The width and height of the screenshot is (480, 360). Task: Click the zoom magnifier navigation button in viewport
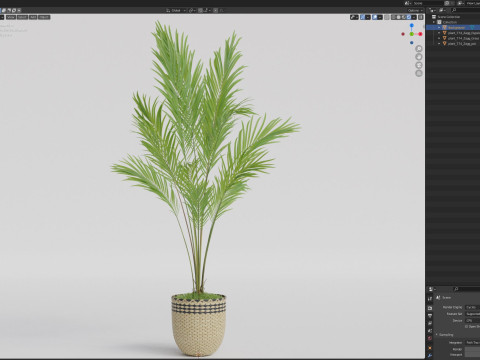pyautogui.click(x=419, y=49)
